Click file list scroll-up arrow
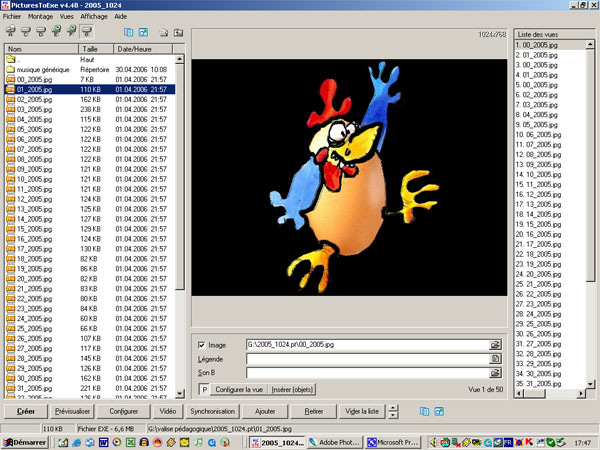The image size is (600, 450). 179,59
